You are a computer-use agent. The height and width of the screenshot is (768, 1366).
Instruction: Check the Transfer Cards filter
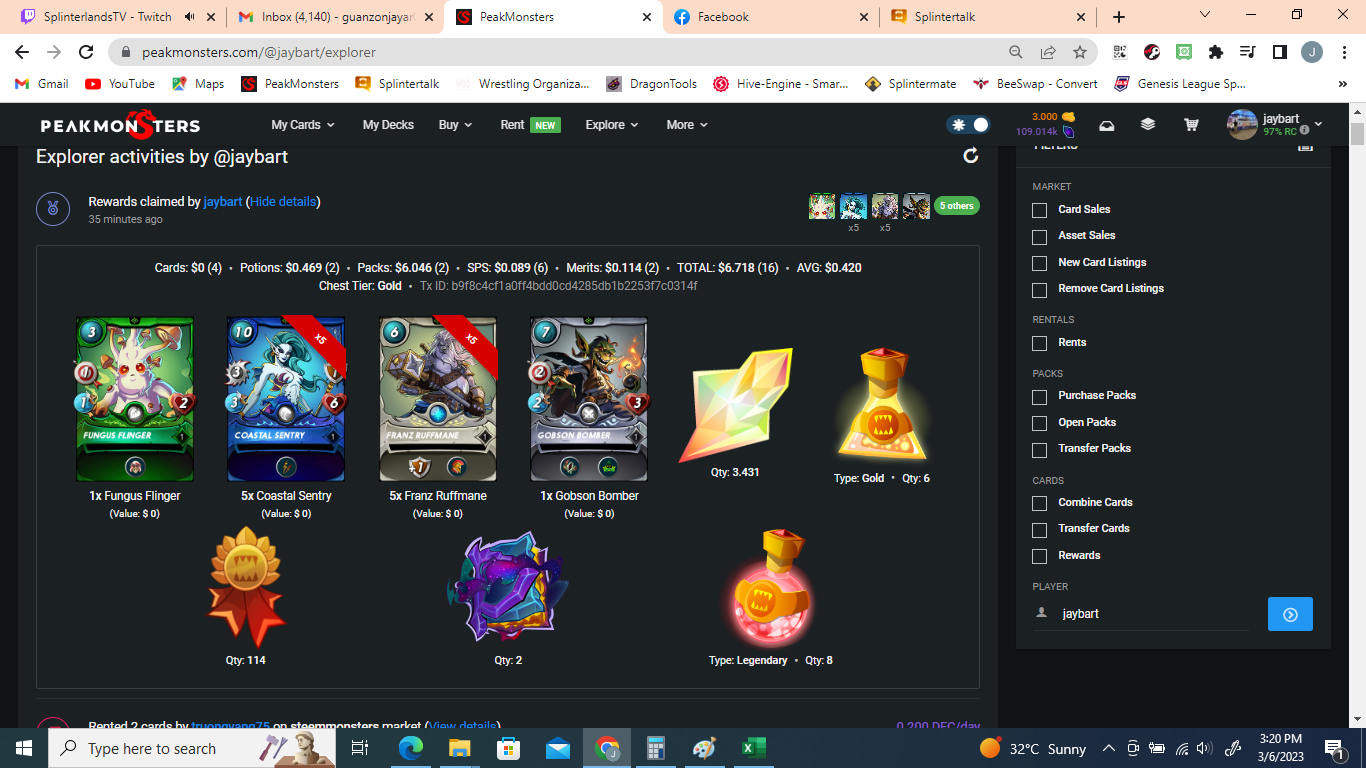[1040, 529]
